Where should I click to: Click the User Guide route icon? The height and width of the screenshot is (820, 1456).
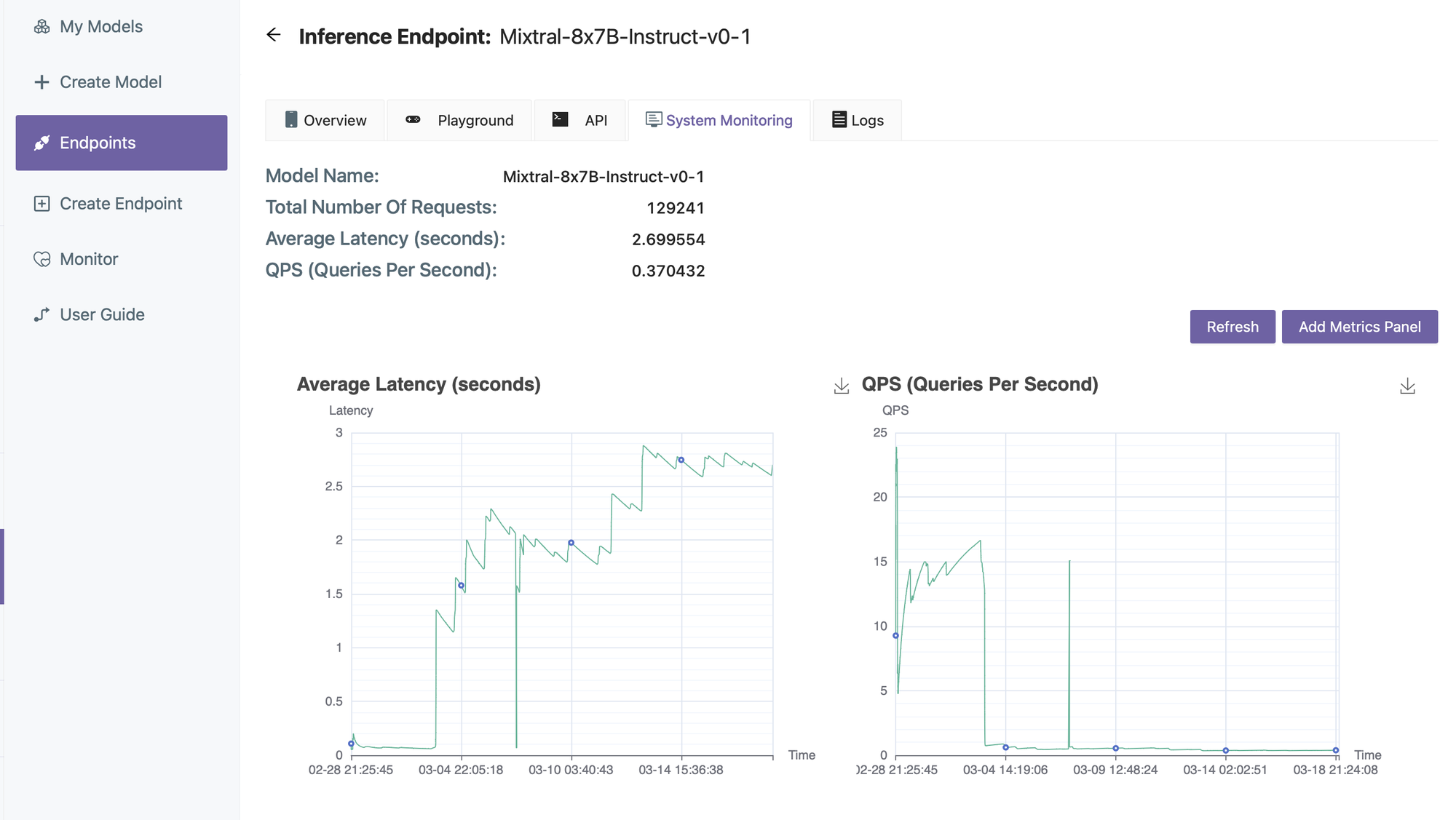point(42,314)
